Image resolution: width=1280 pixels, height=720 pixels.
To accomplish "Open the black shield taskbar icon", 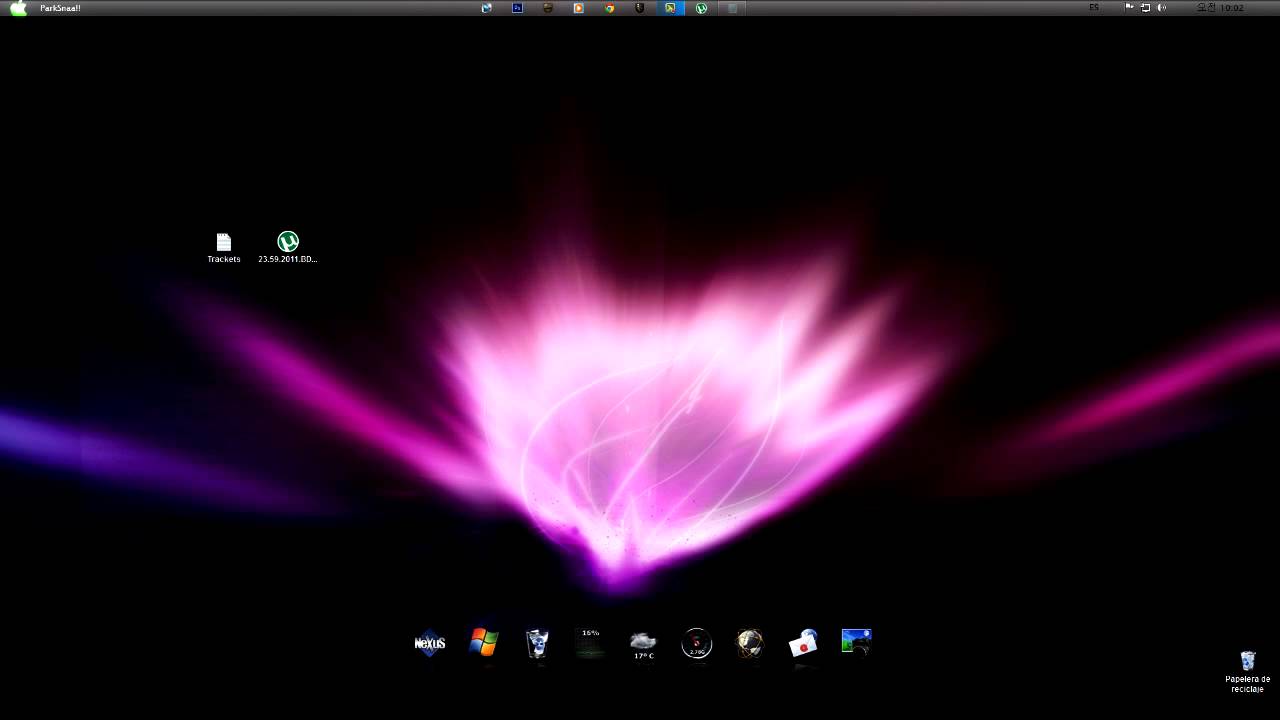I will click(640, 7).
